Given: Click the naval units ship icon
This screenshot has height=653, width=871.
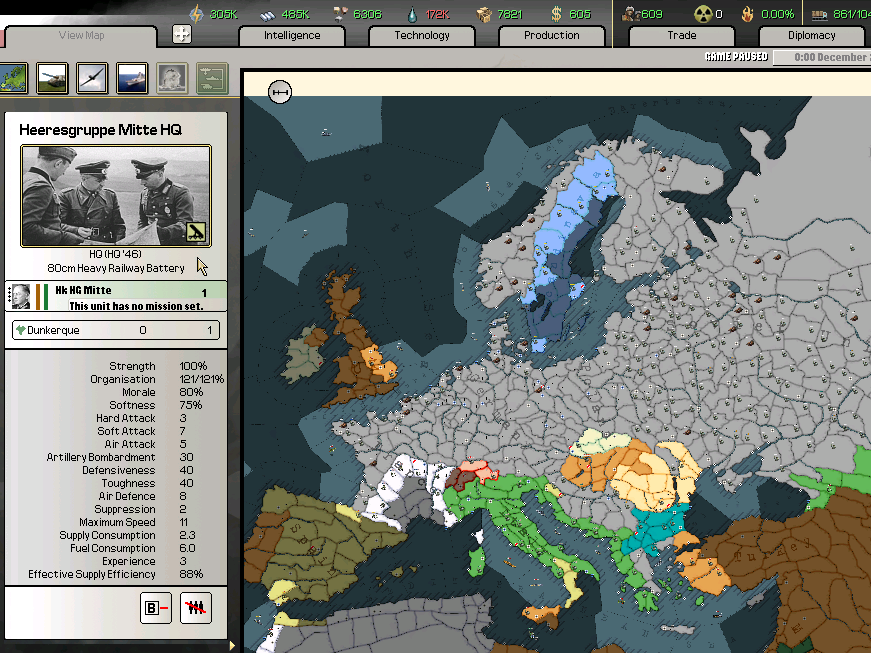Looking at the screenshot, I should pyautogui.click(x=132, y=78).
